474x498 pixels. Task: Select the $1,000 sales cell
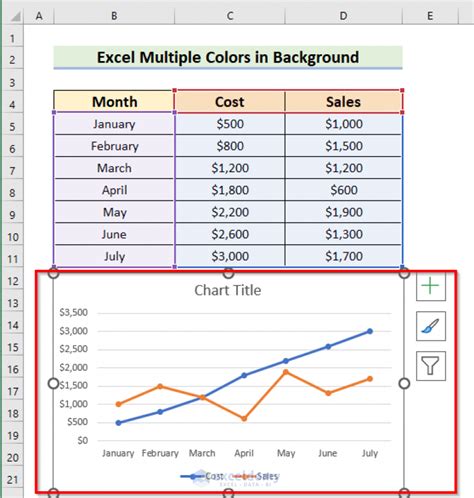tap(344, 124)
